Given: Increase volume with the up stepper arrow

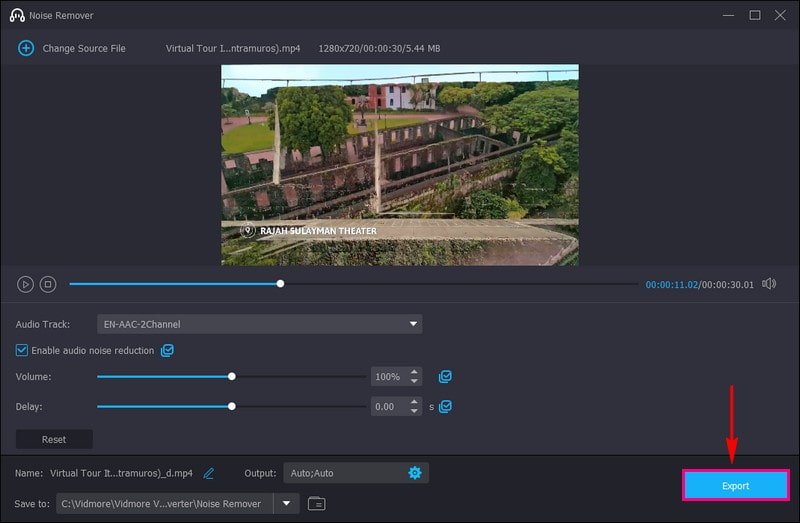Looking at the screenshot, I should click(414, 372).
